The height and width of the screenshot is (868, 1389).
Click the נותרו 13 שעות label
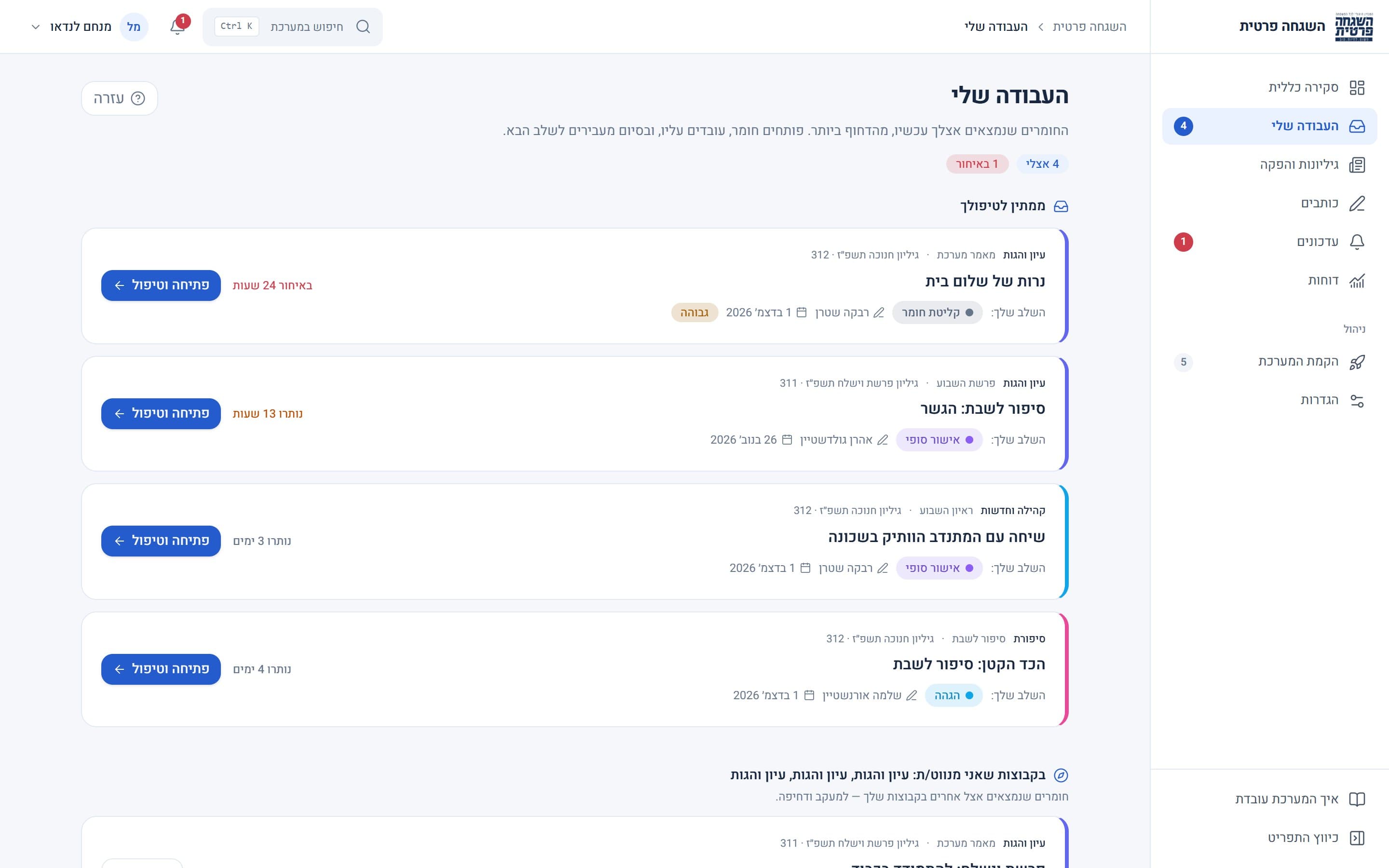268,413
